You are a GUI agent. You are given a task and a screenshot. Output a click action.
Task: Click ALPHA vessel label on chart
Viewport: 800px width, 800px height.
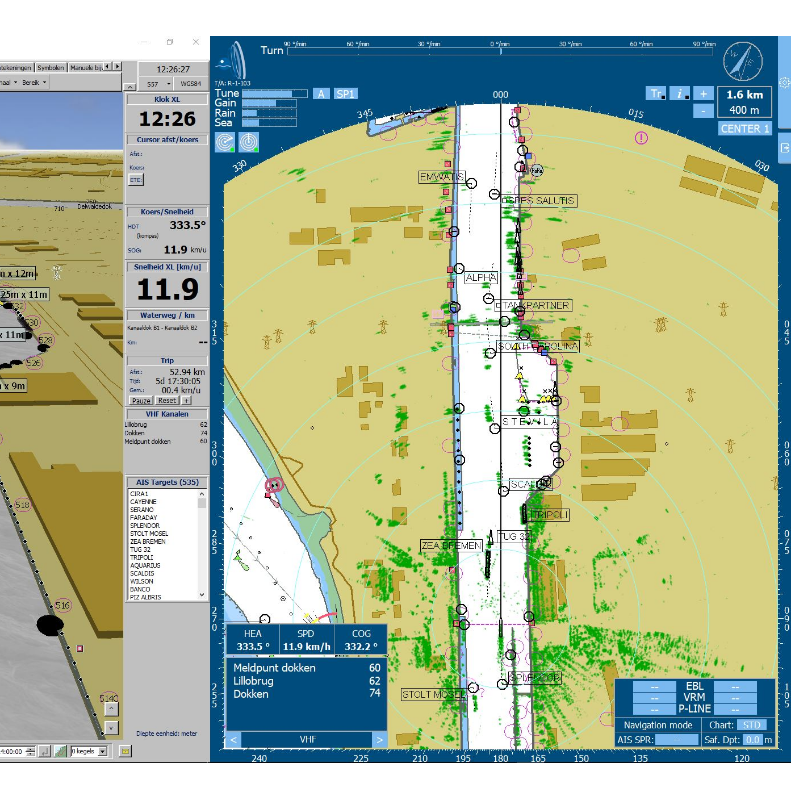coord(481,278)
